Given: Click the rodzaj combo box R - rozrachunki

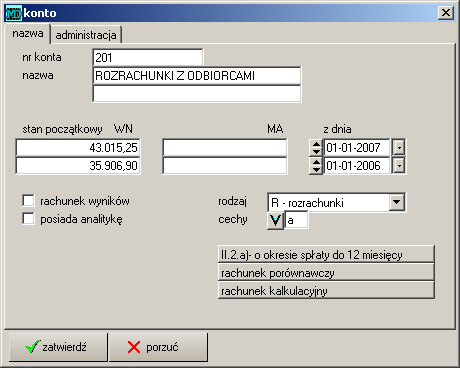Looking at the screenshot, I should click(336, 202).
